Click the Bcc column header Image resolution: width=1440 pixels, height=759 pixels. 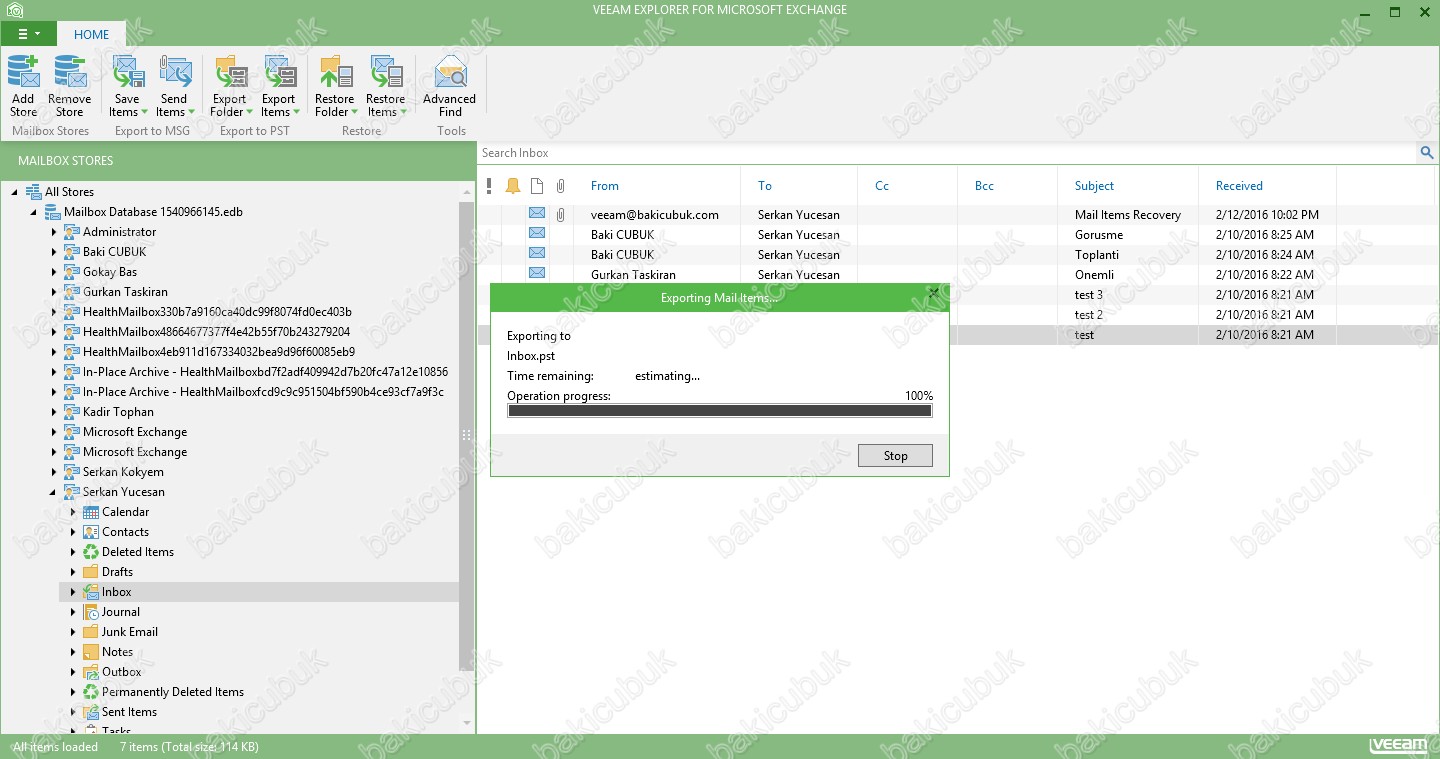click(984, 186)
